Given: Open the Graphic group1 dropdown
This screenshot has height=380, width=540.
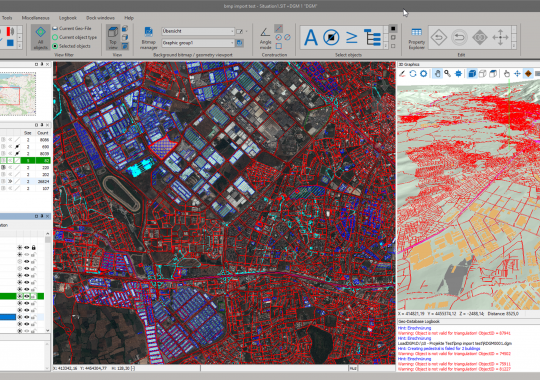Looking at the screenshot, I should tap(198, 43).
